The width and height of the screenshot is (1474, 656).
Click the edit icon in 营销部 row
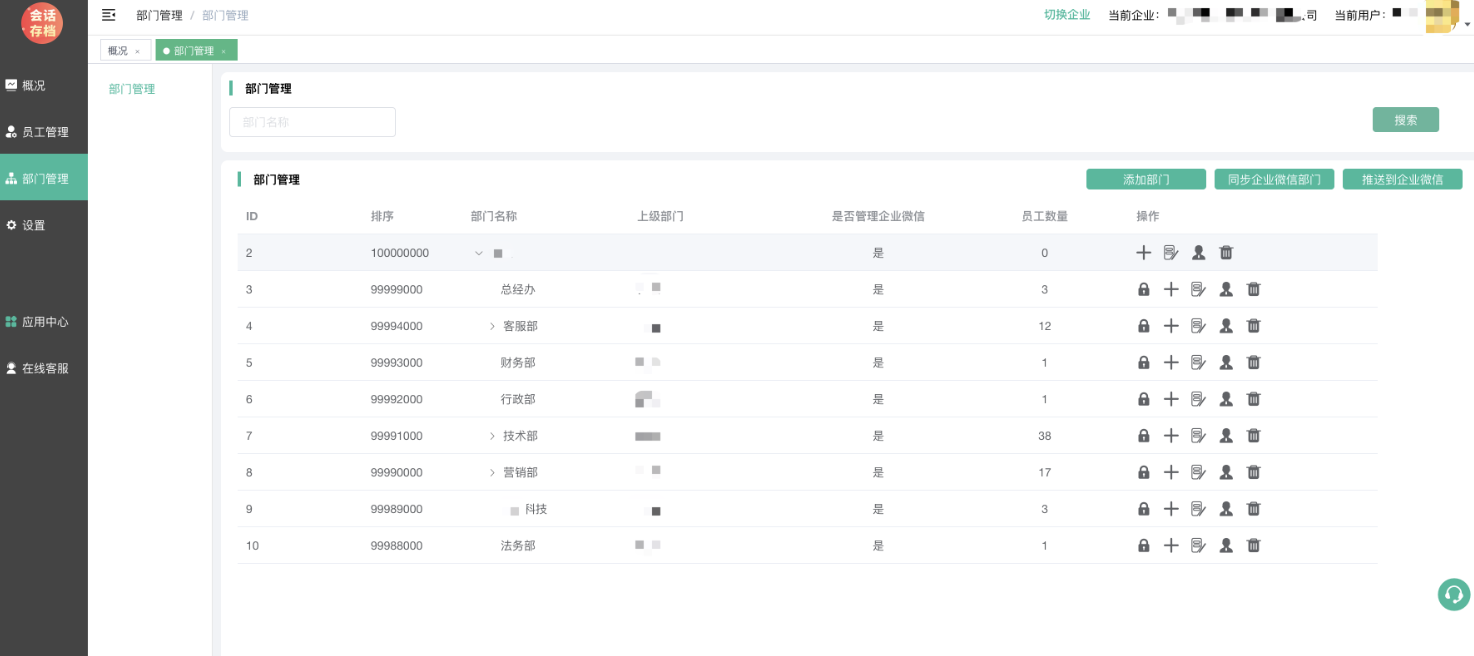pos(1198,473)
